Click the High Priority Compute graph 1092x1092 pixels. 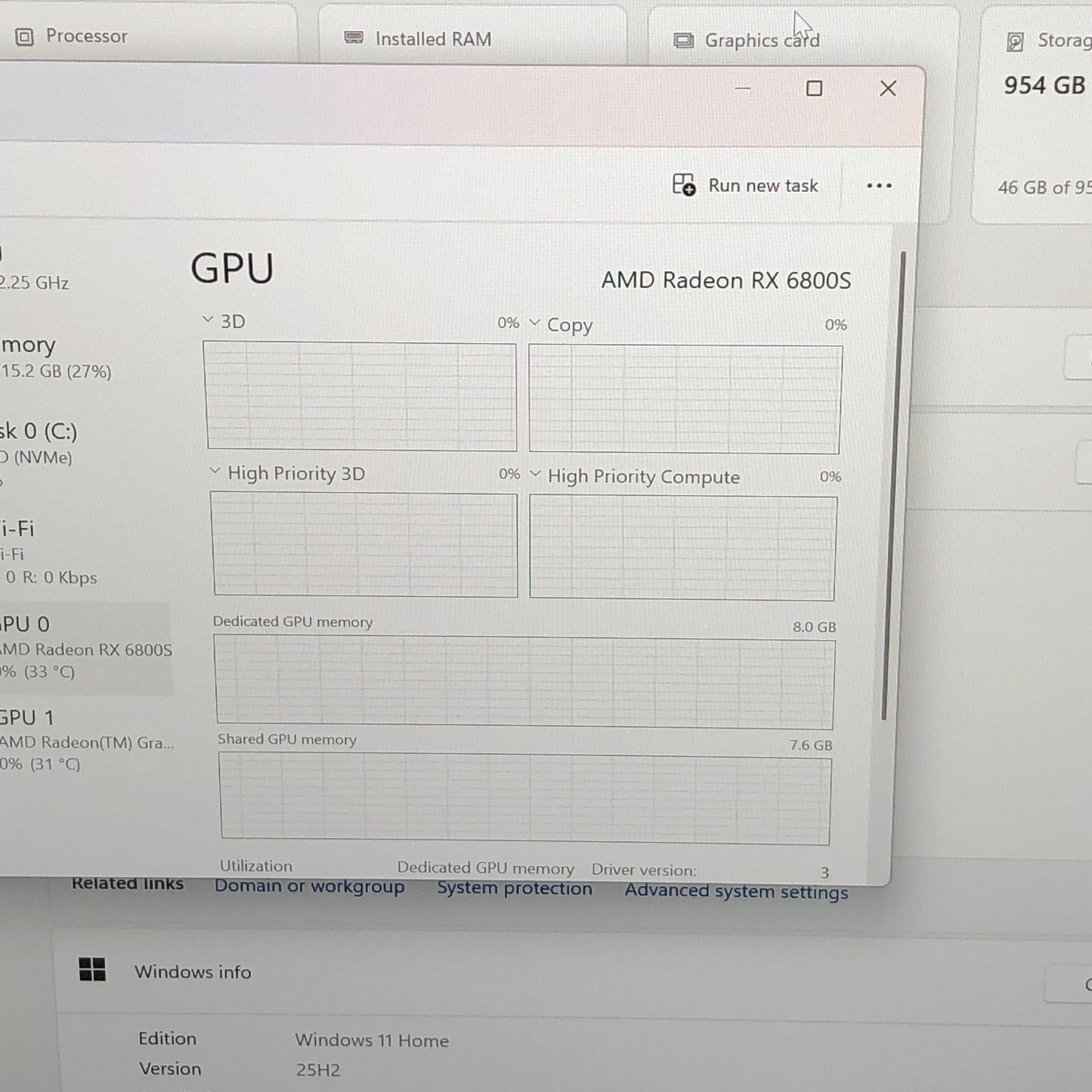click(683, 548)
